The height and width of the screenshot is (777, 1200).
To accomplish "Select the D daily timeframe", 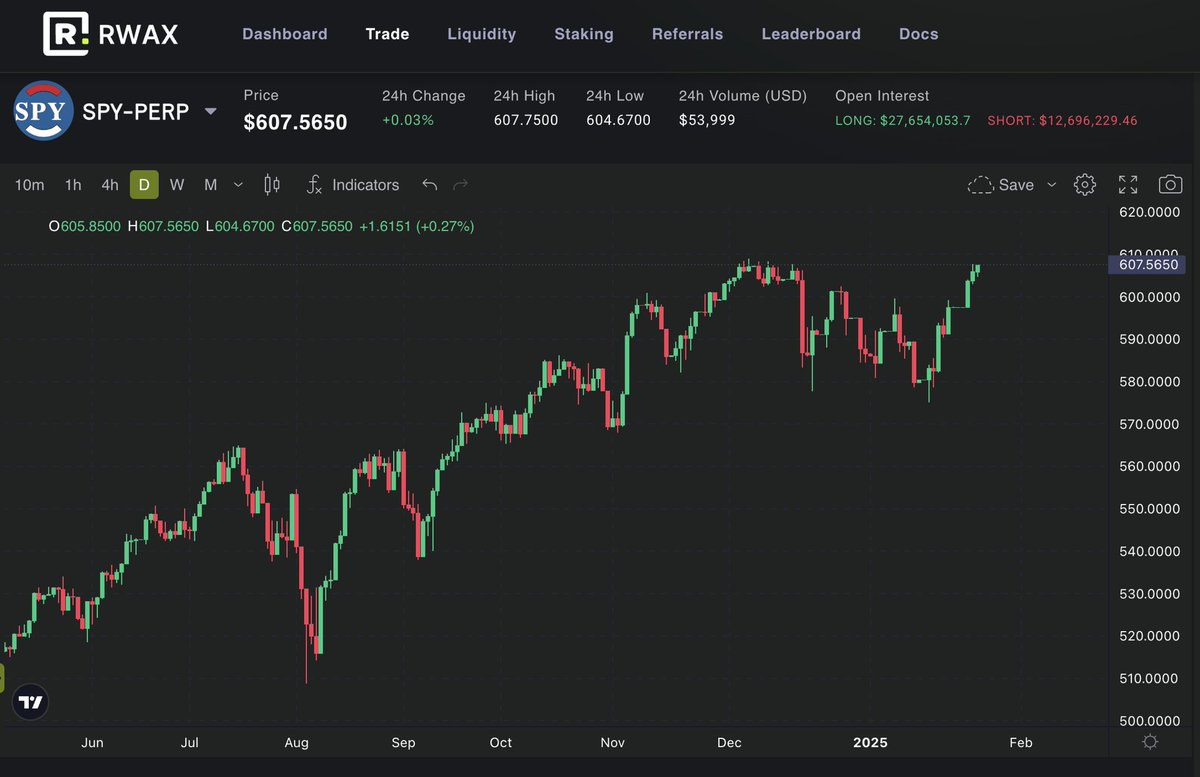I will click(x=143, y=185).
